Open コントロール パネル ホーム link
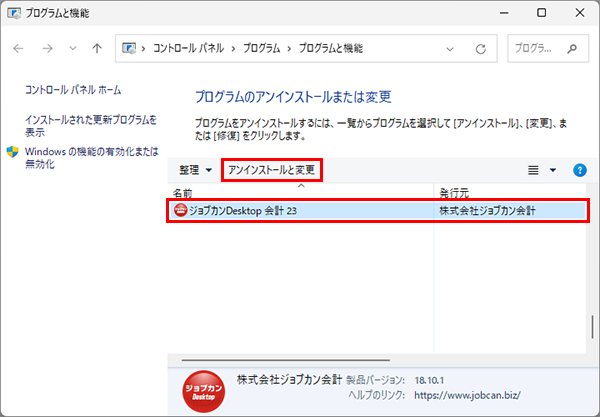This screenshot has height=417, width=600. tap(73, 90)
